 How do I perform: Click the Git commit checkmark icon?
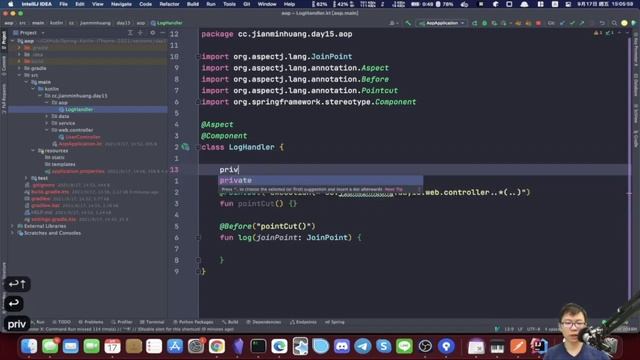[x=572, y=23]
